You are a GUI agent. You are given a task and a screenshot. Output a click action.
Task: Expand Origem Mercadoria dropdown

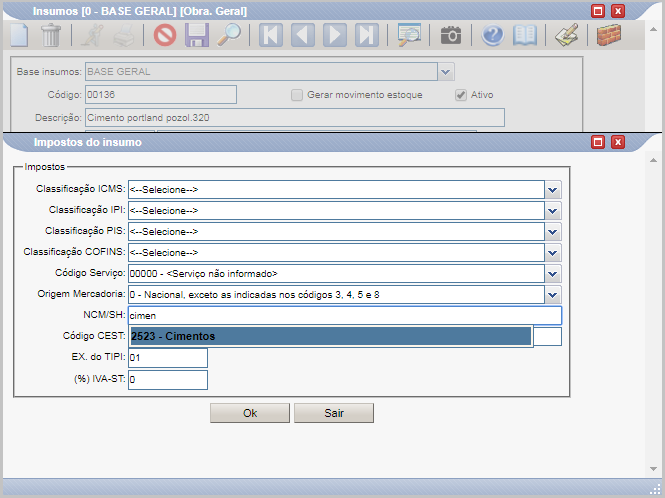[553, 295]
